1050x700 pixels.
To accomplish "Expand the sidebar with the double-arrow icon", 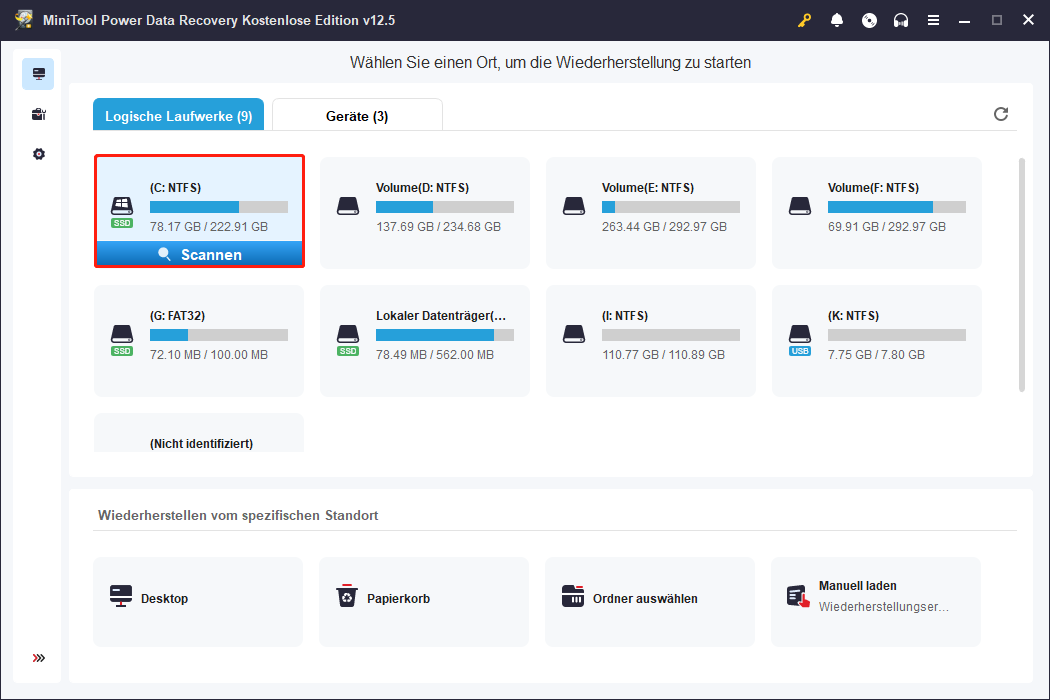I will click(39, 658).
